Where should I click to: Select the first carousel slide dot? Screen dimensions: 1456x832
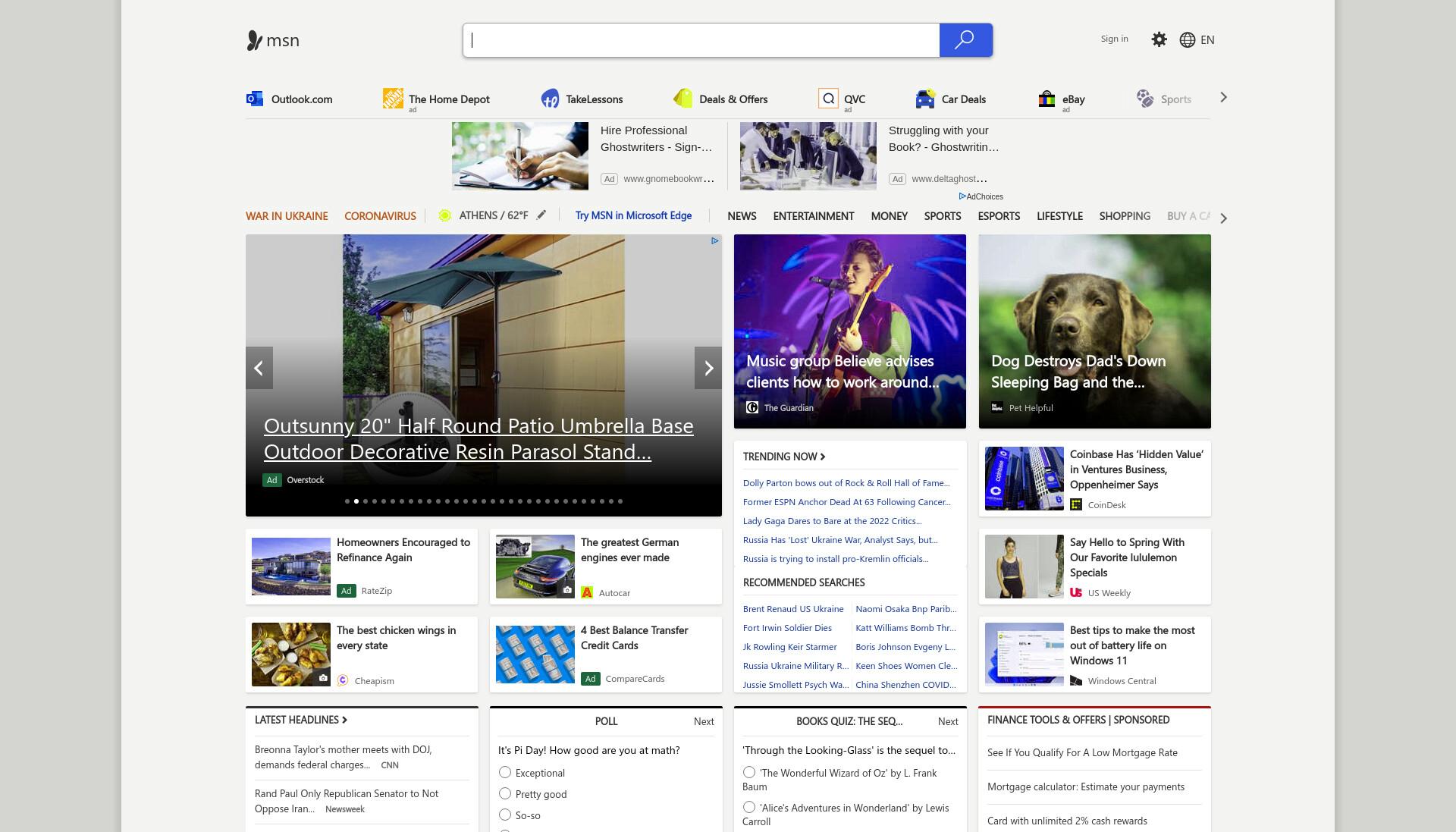[x=347, y=501]
